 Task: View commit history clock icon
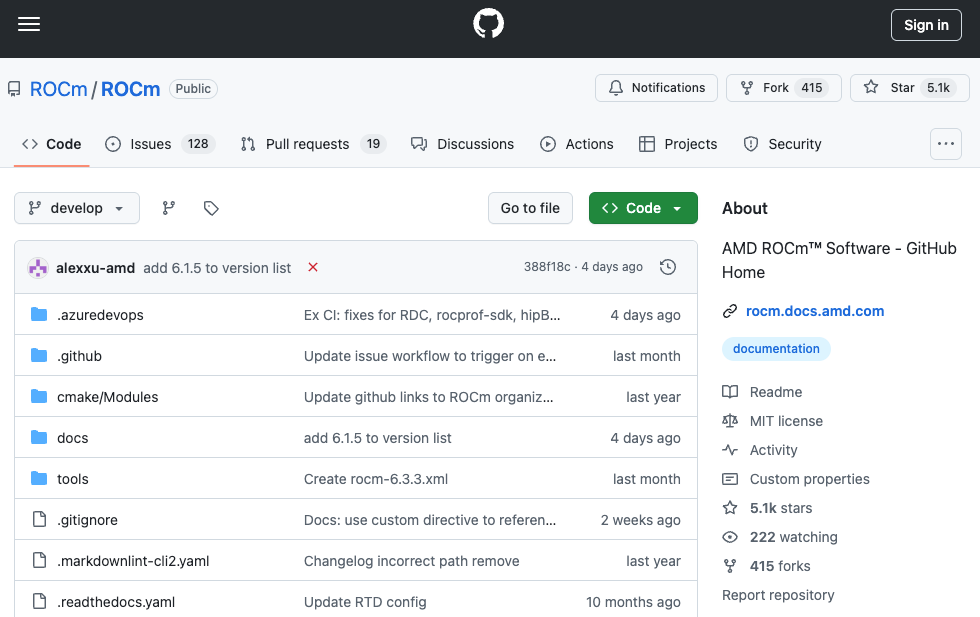(x=668, y=267)
